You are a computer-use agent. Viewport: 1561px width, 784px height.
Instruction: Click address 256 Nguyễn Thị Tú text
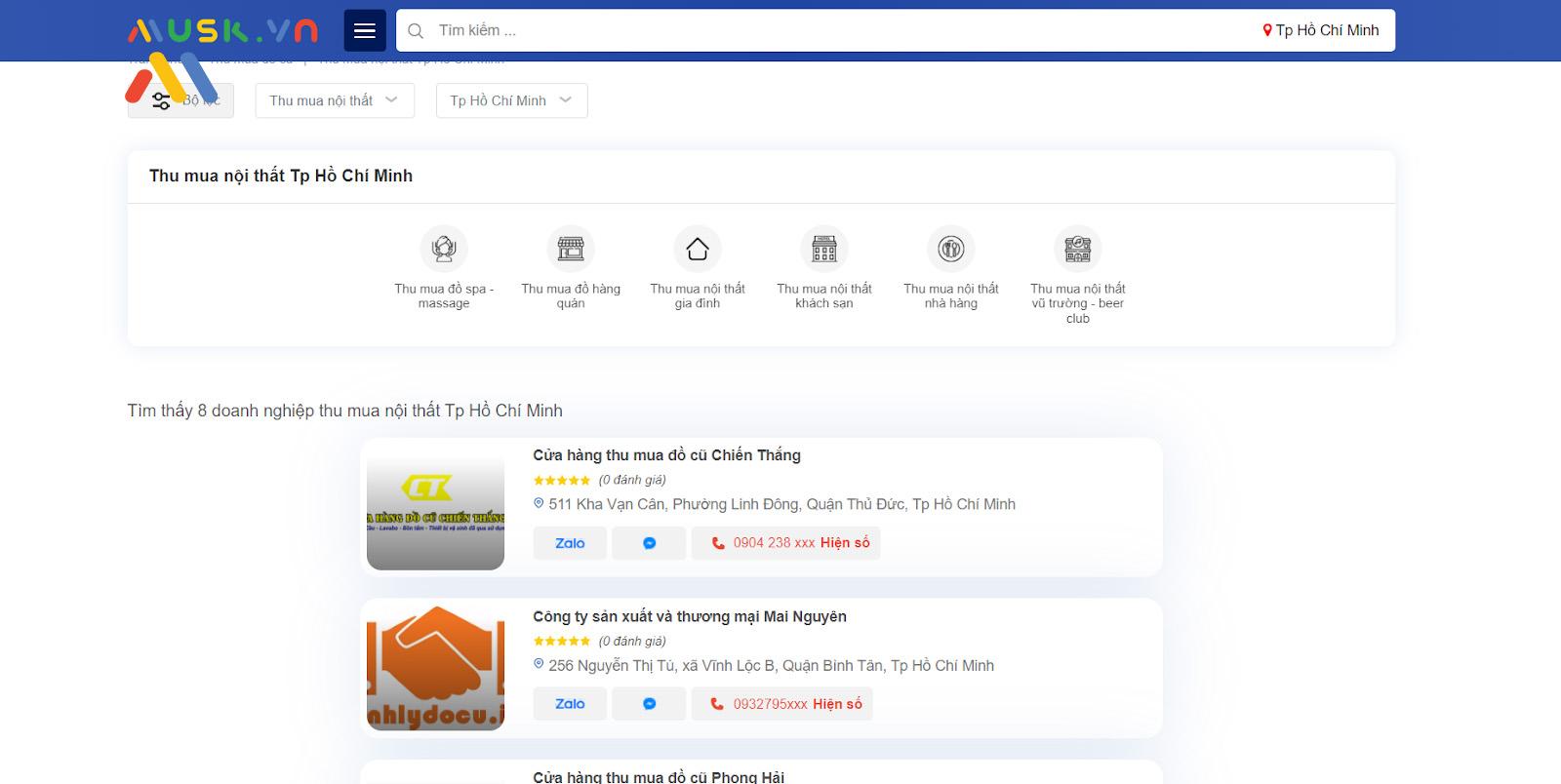772,665
